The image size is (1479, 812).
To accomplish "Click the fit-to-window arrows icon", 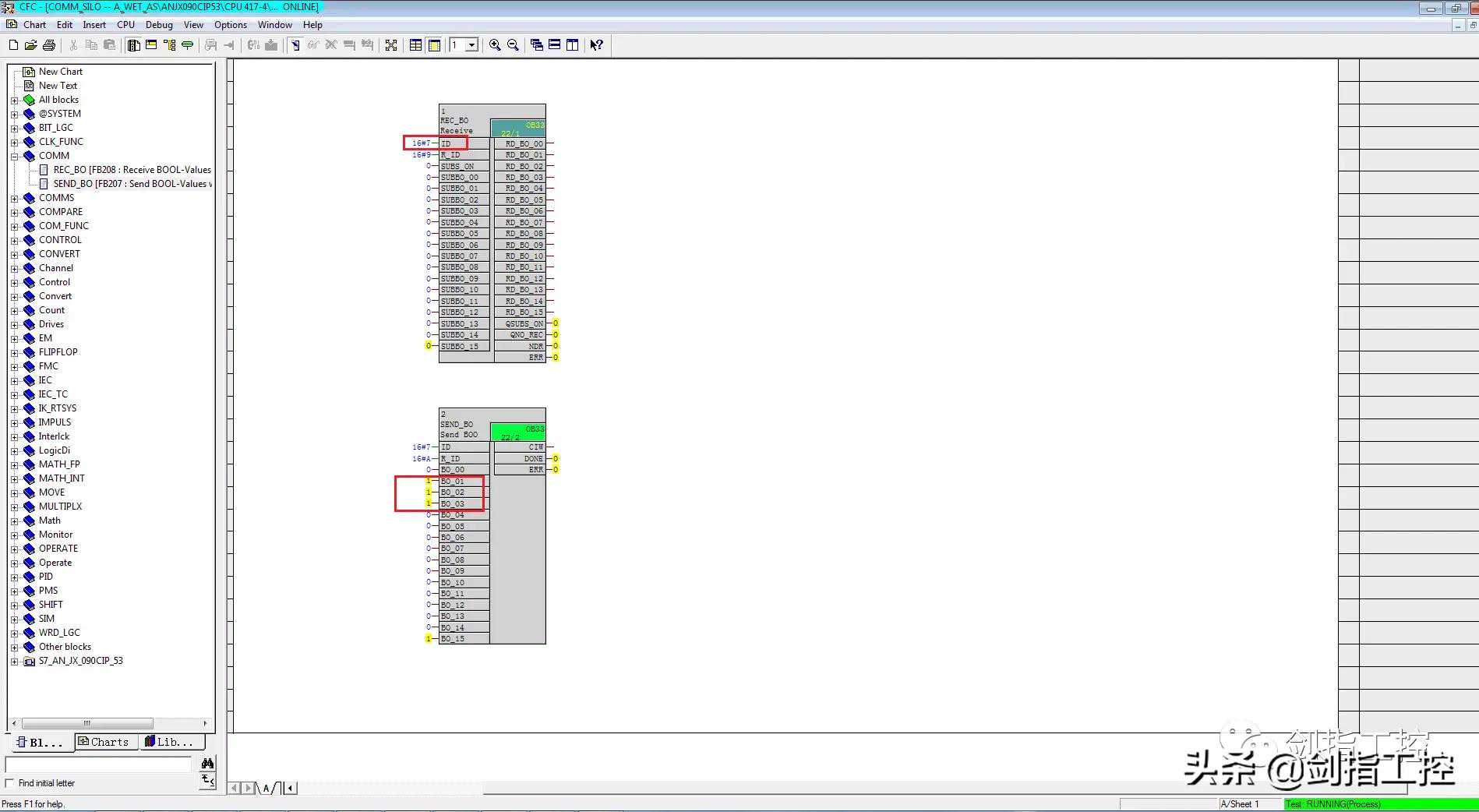I will click(391, 45).
